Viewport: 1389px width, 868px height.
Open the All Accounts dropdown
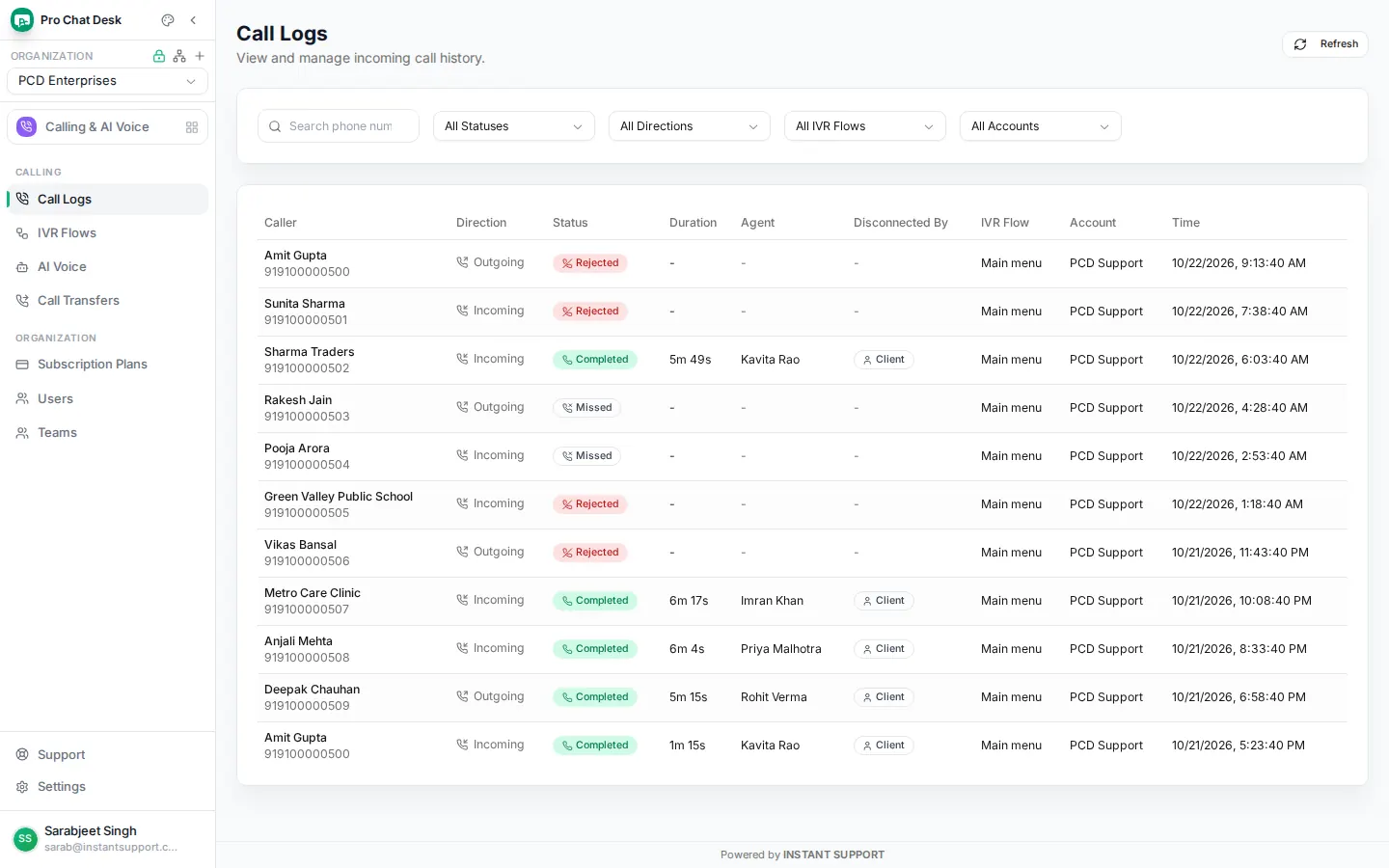1041,126
